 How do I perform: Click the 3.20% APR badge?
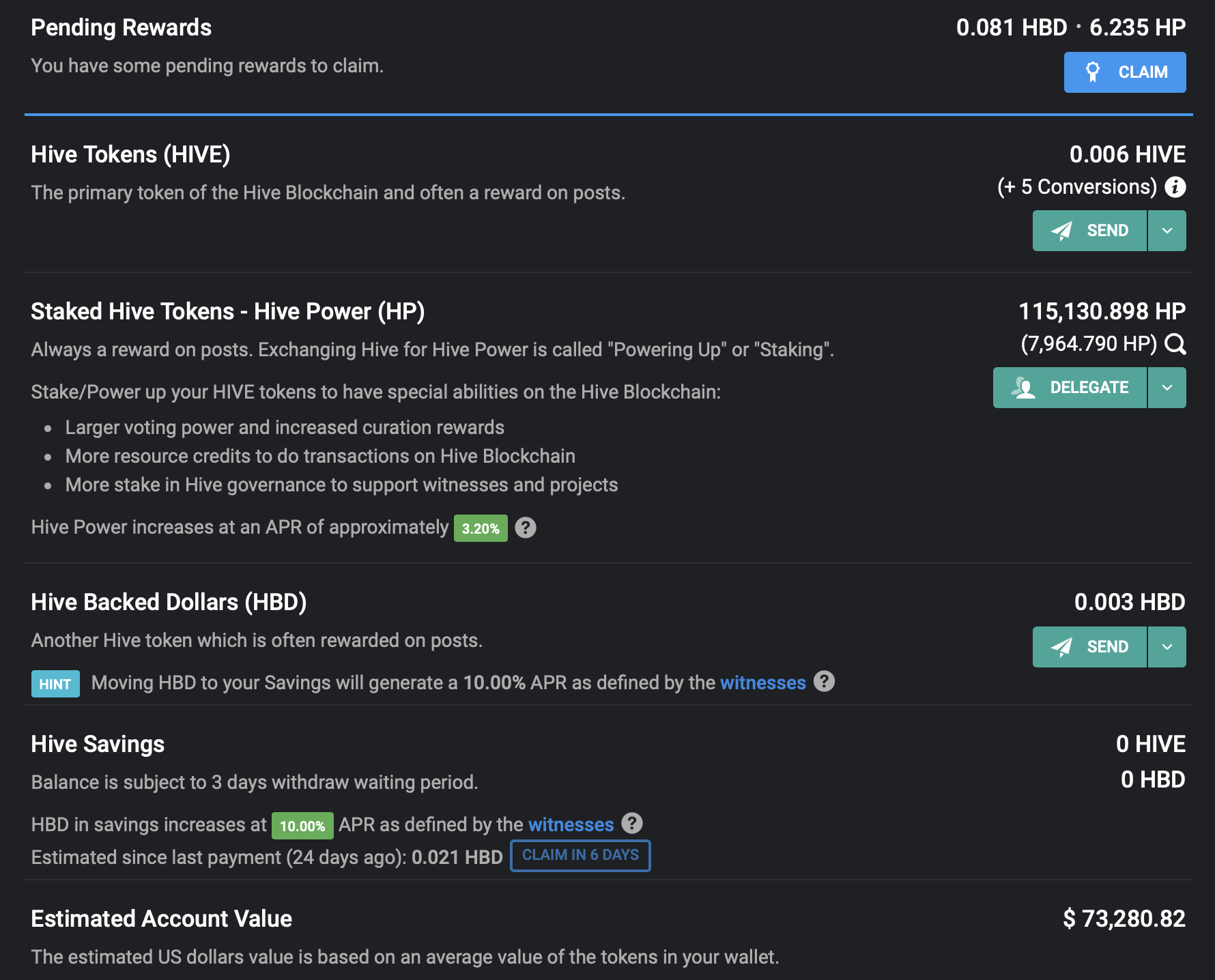click(x=481, y=528)
